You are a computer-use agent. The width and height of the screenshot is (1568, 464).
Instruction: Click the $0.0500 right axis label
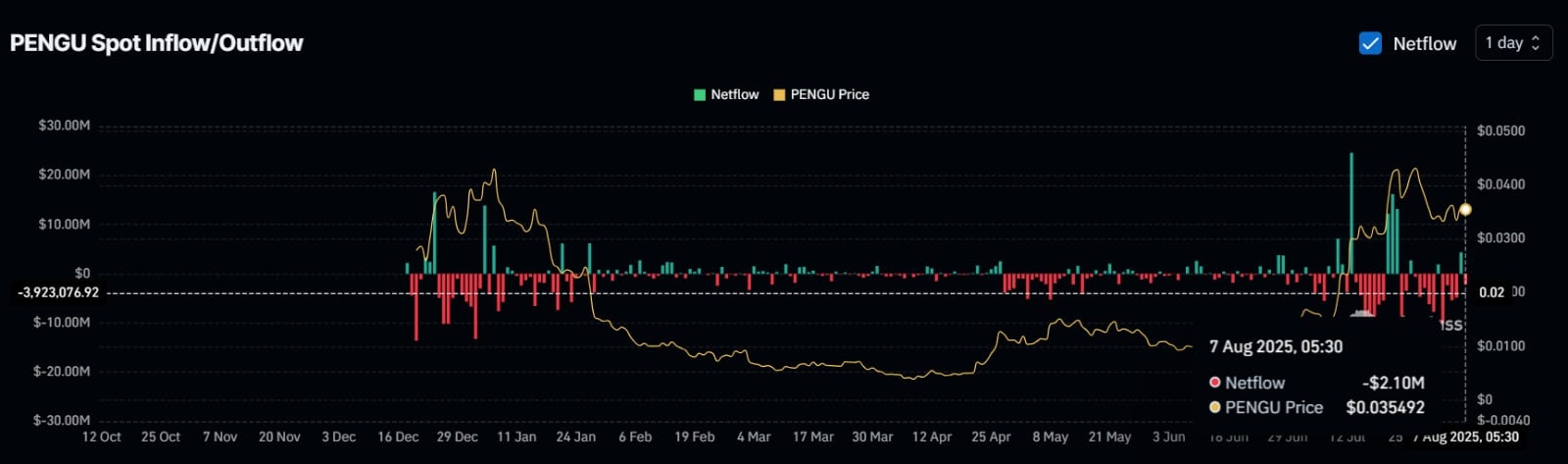click(x=1500, y=130)
